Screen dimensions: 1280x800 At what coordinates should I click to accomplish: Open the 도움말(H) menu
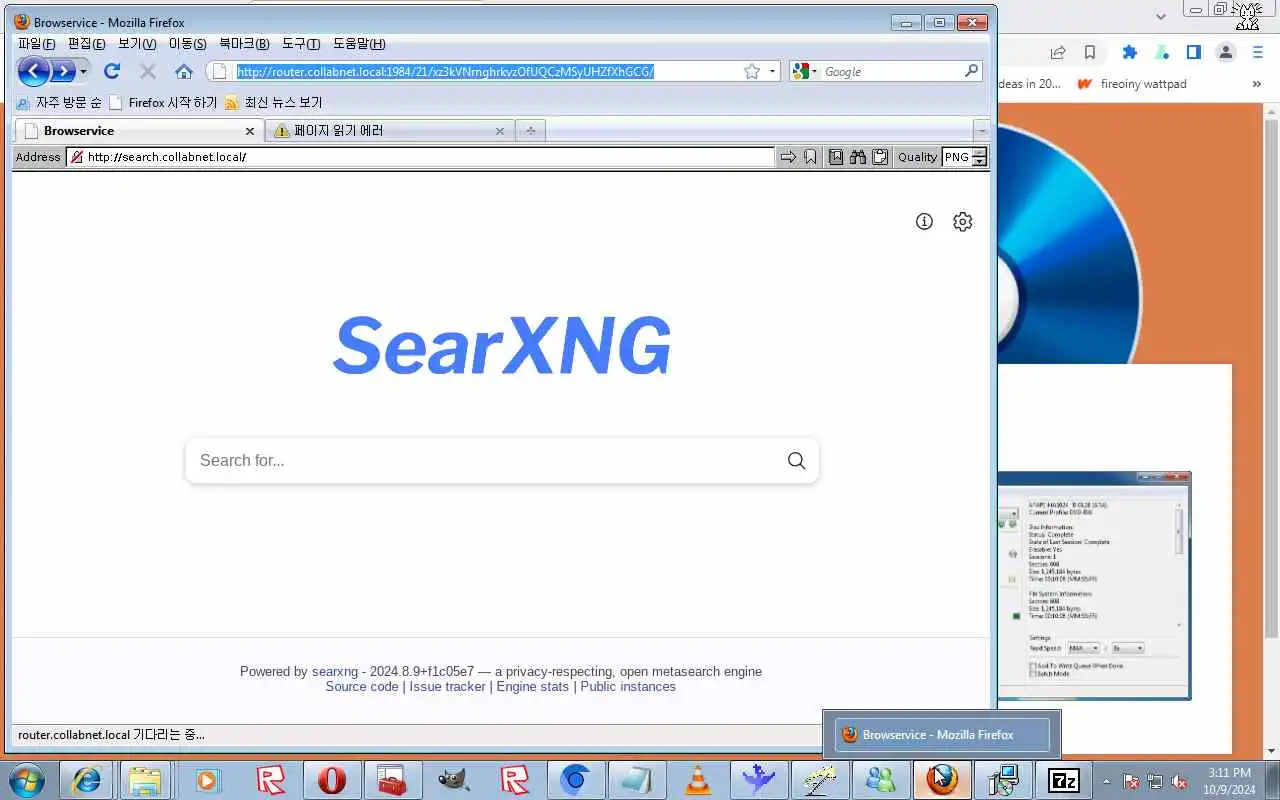[x=359, y=44]
